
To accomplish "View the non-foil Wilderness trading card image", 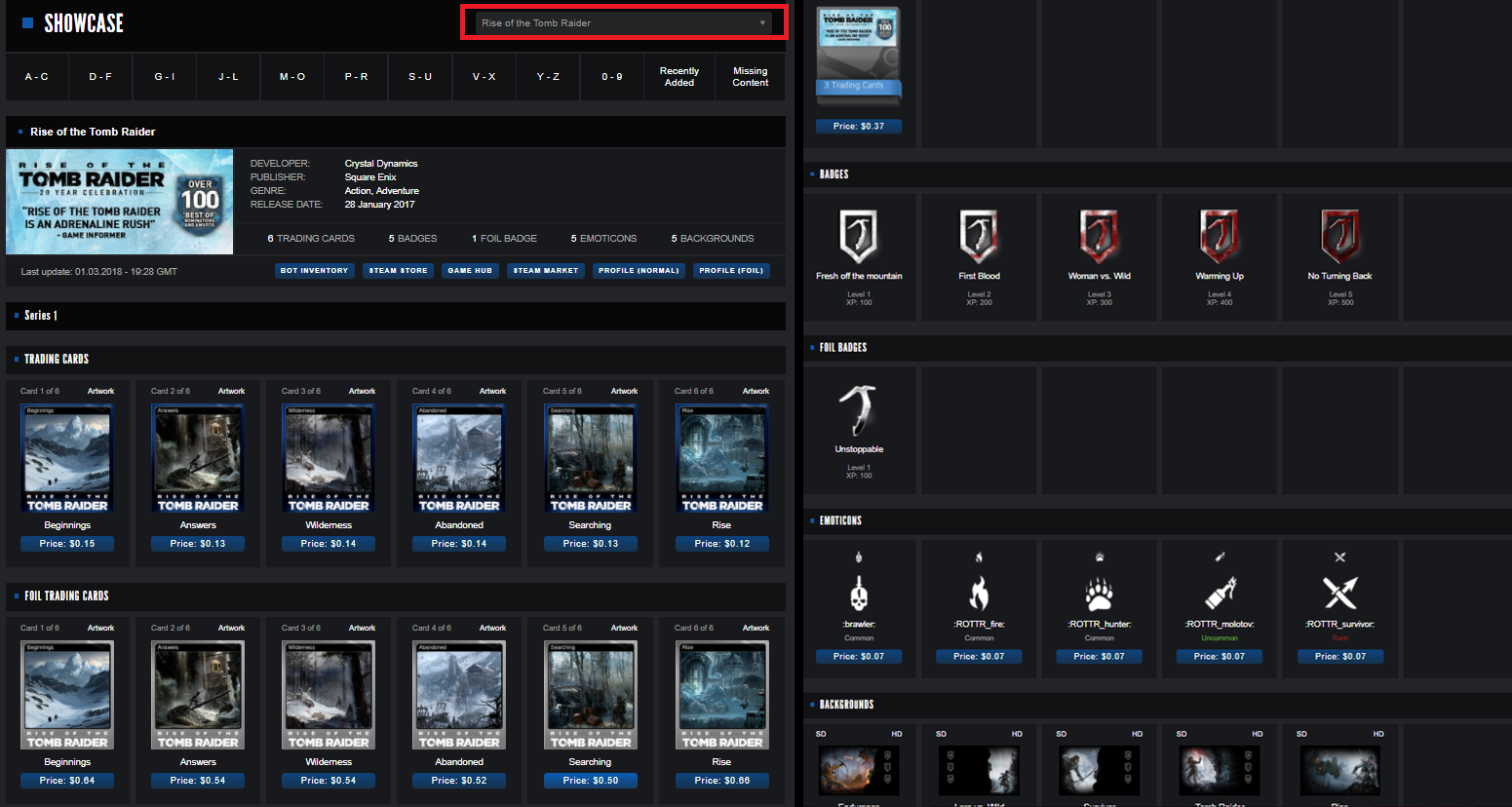I will click(329, 458).
